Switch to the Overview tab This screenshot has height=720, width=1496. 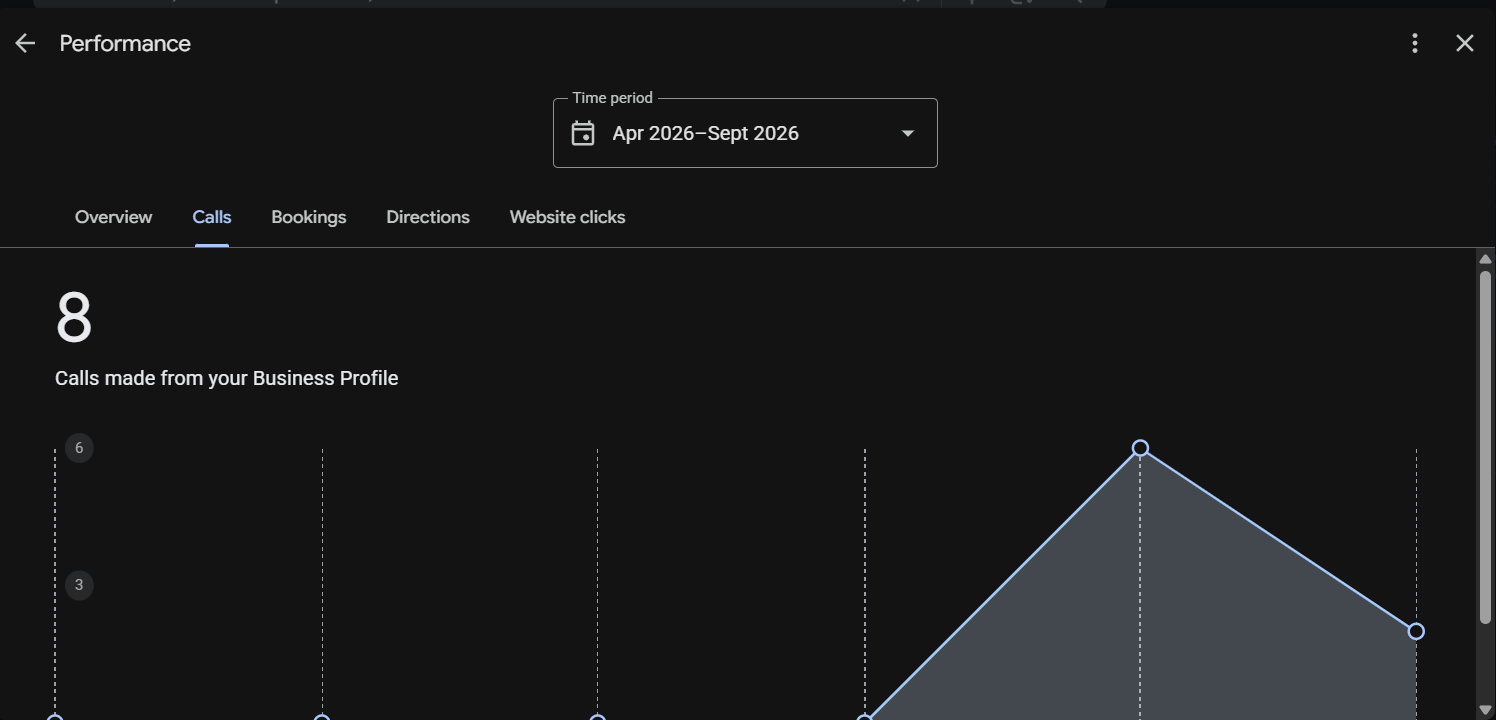pyautogui.click(x=114, y=217)
